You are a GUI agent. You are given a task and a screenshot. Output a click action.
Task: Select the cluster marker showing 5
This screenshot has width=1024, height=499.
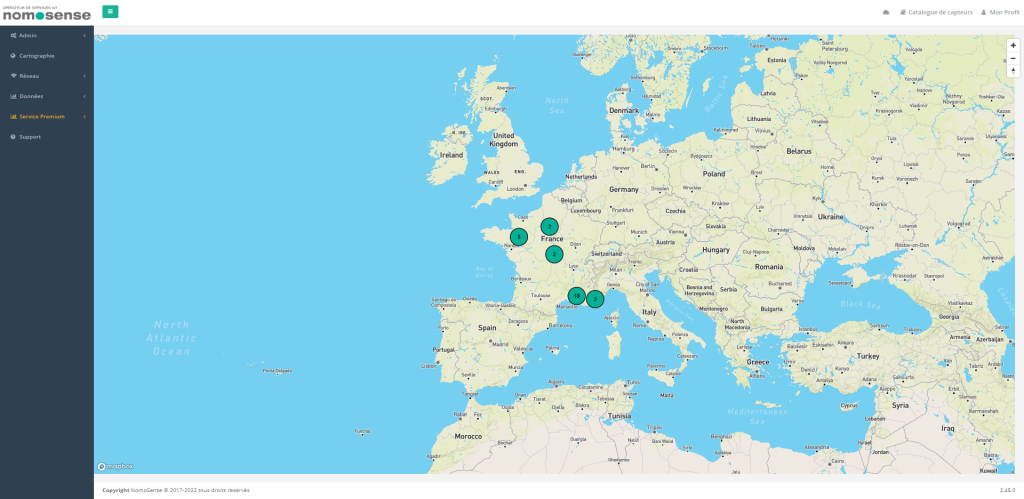pos(518,237)
